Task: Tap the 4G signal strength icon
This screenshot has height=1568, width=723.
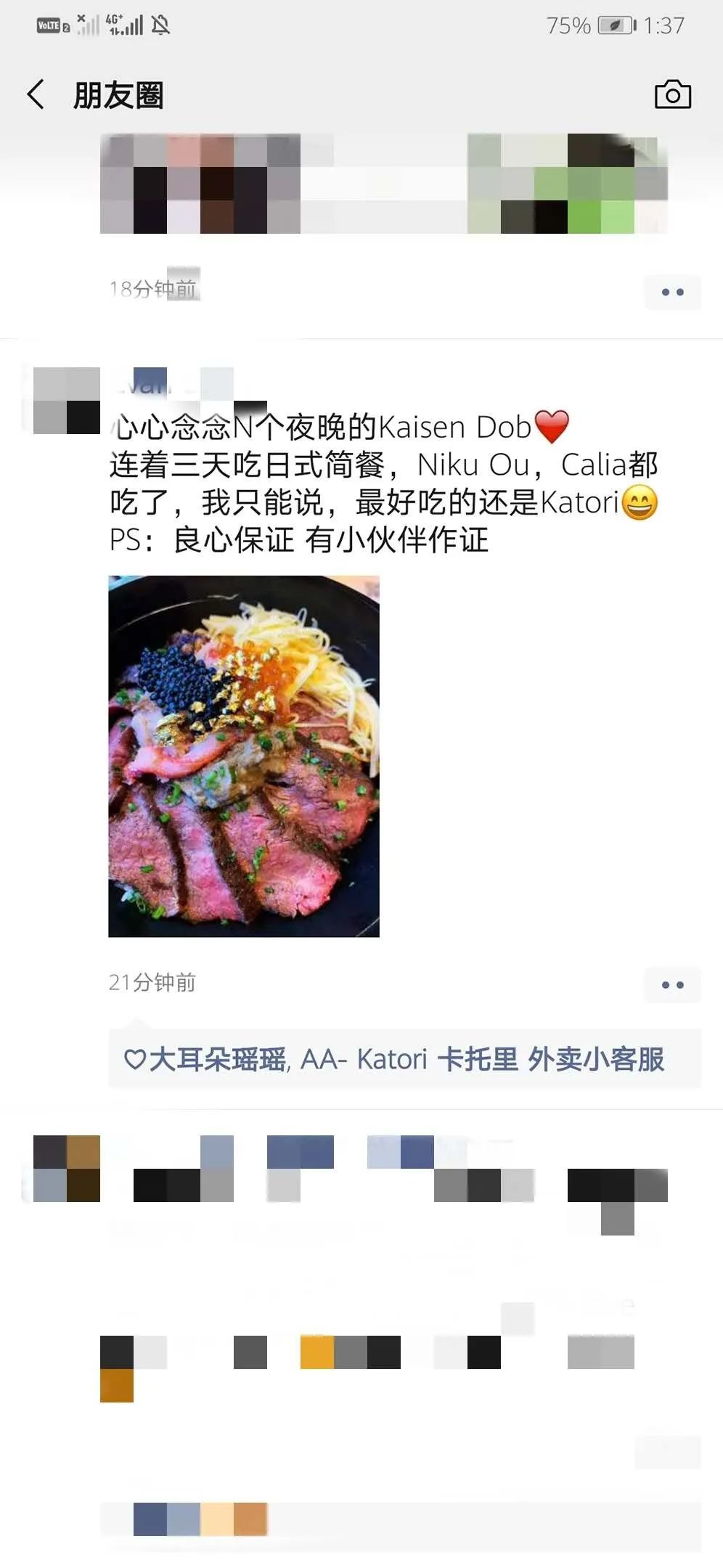Action: 124,25
